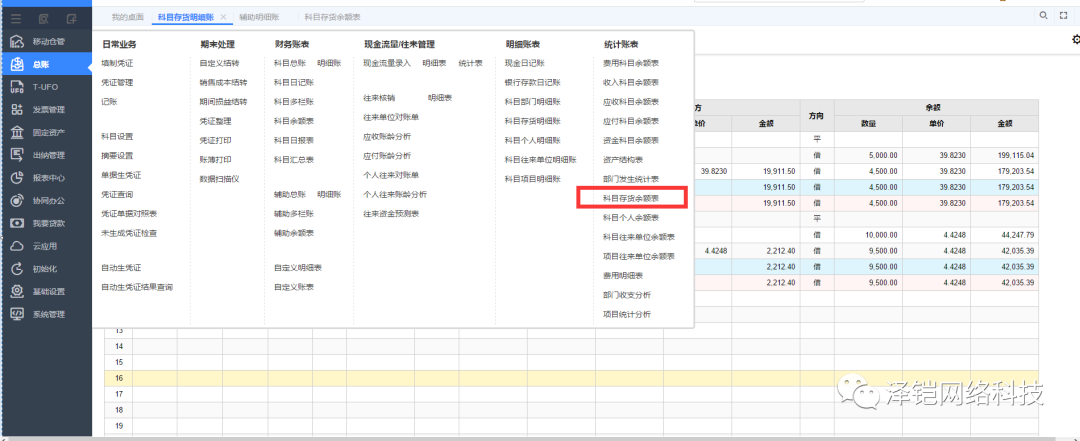This screenshot has width=1080, height=441.
Task: Switch to the 我的桌面 tab
Action: [x=126, y=17]
